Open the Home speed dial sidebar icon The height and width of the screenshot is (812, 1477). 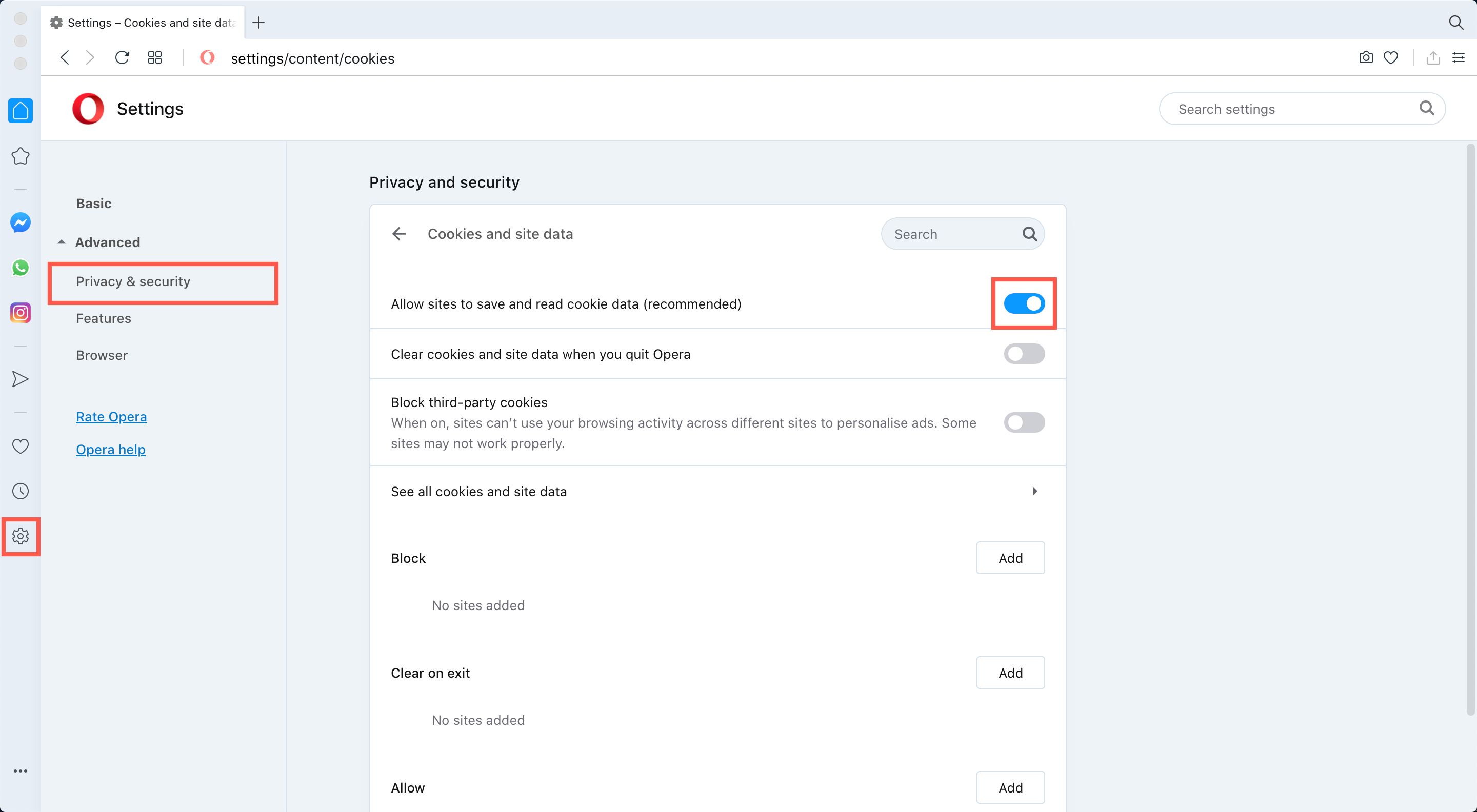(20, 111)
